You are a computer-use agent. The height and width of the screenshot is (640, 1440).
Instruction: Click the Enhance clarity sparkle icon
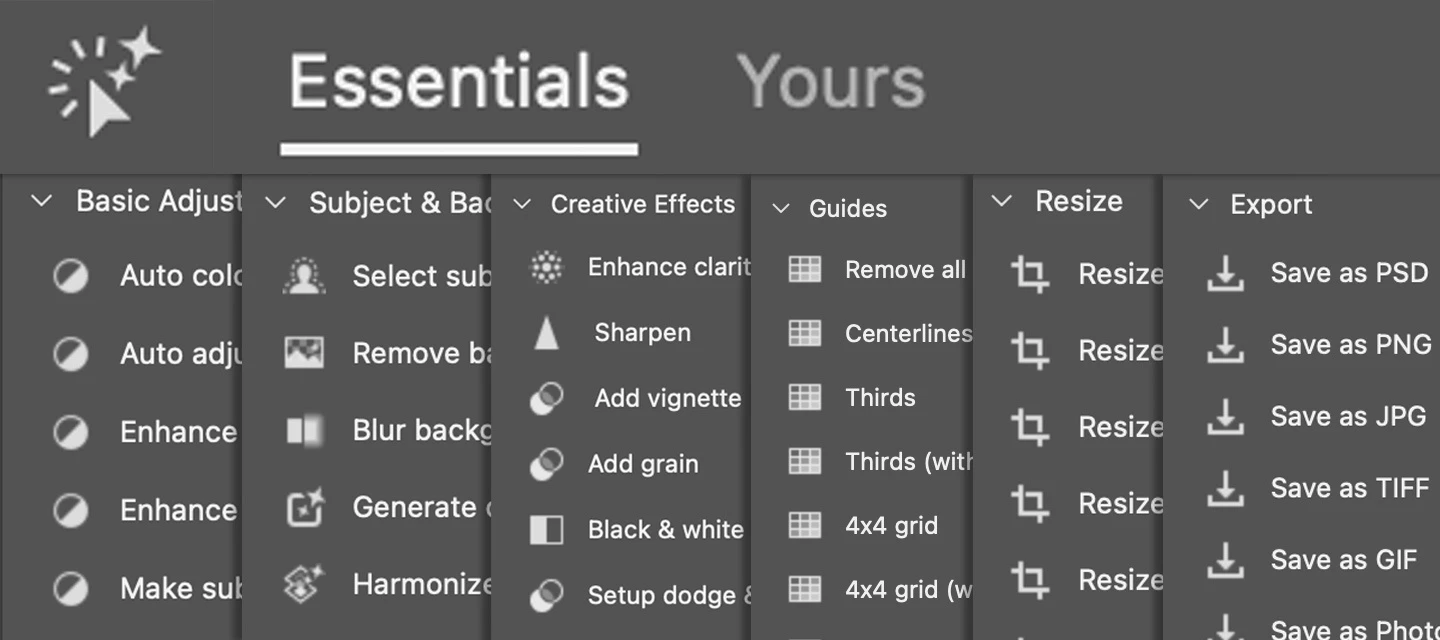(545, 267)
